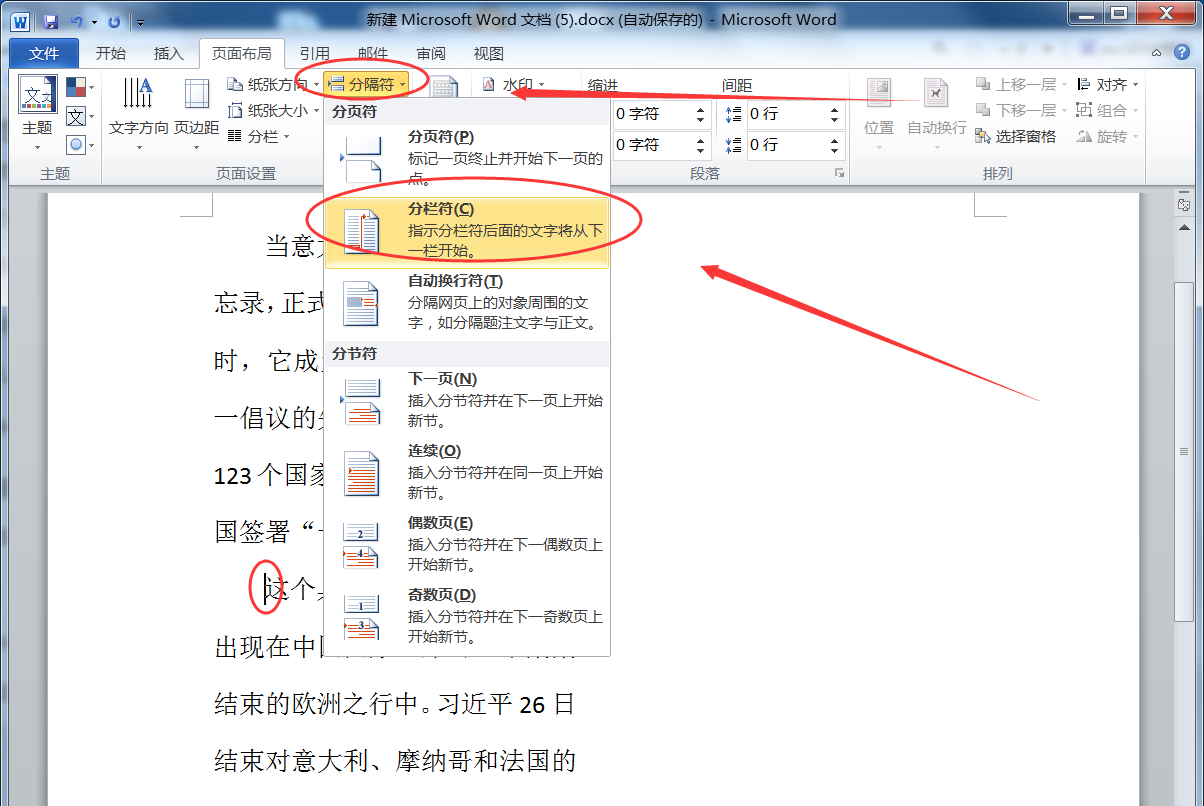Open the 纸张大小 paper size dropdown
1204x806 pixels.
point(273,111)
